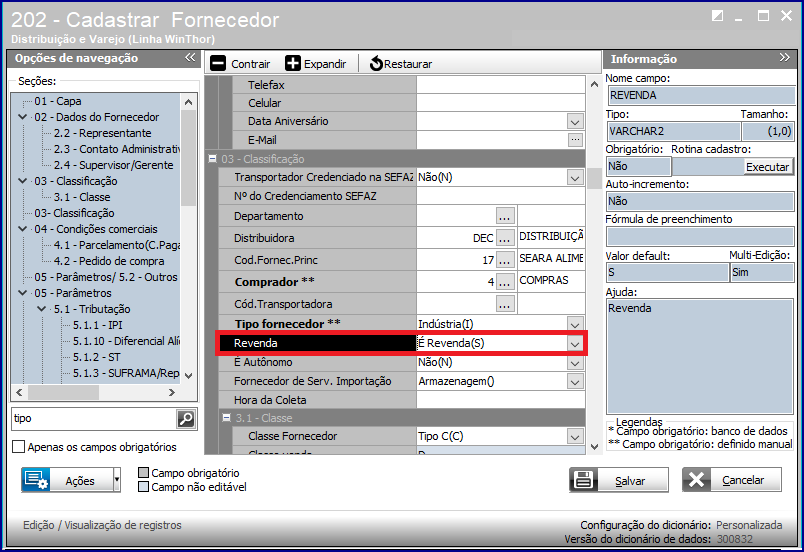Viewport: 804px width, 552px height.
Task: Open the Revenda dropdown
Action: tap(575, 343)
